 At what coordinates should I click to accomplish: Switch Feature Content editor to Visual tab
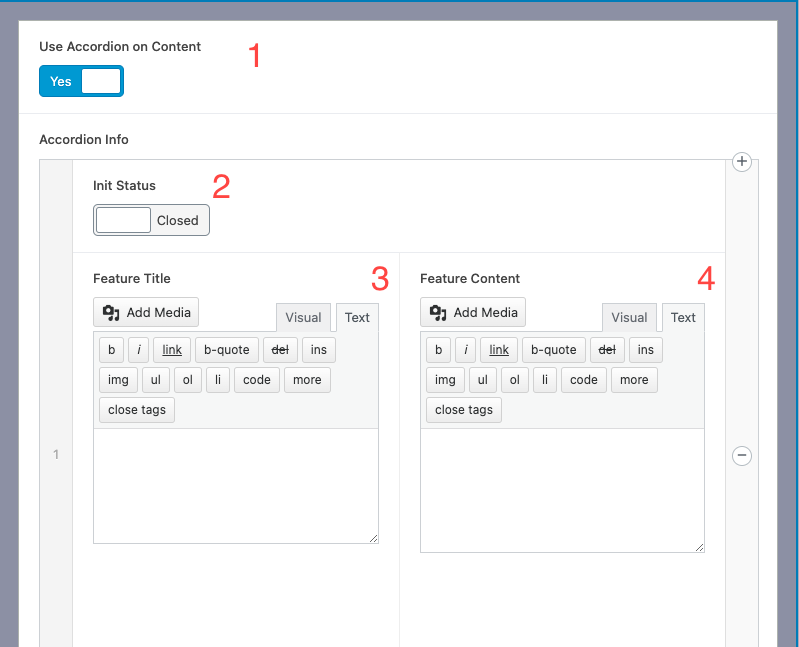pyautogui.click(x=629, y=317)
